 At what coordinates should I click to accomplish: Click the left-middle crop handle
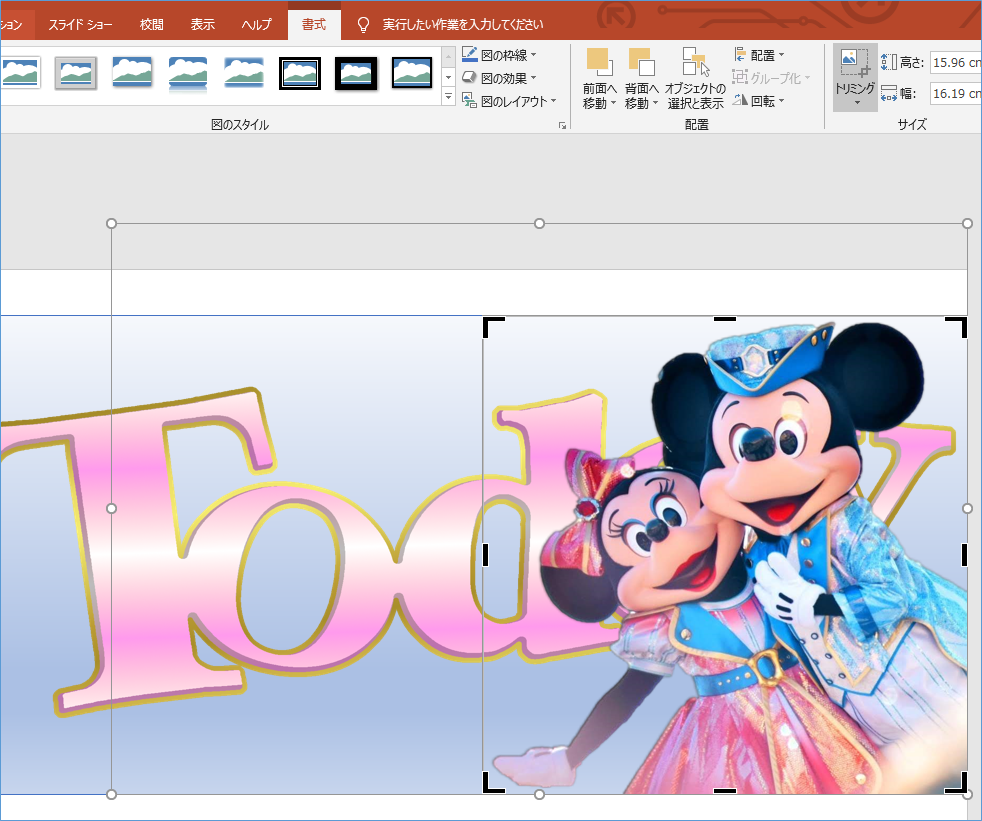(x=485, y=555)
